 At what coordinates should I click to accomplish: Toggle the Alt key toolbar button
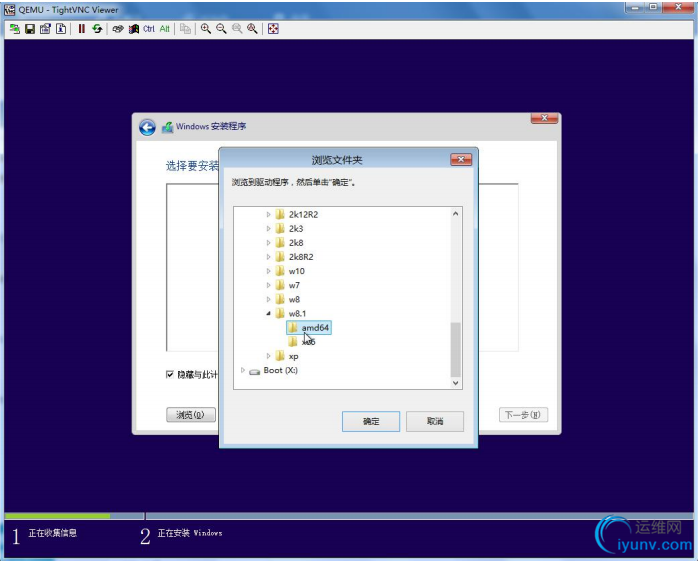tap(165, 29)
